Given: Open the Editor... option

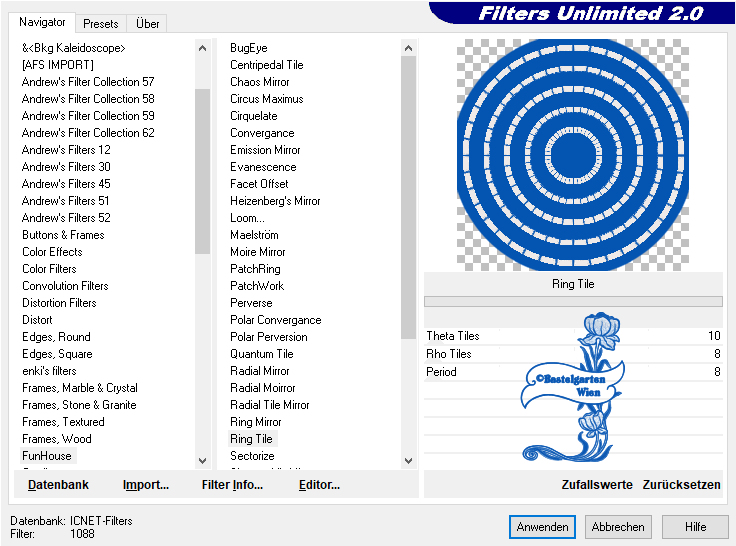Looking at the screenshot, I should pyautogui.click(x=319, y=484).
